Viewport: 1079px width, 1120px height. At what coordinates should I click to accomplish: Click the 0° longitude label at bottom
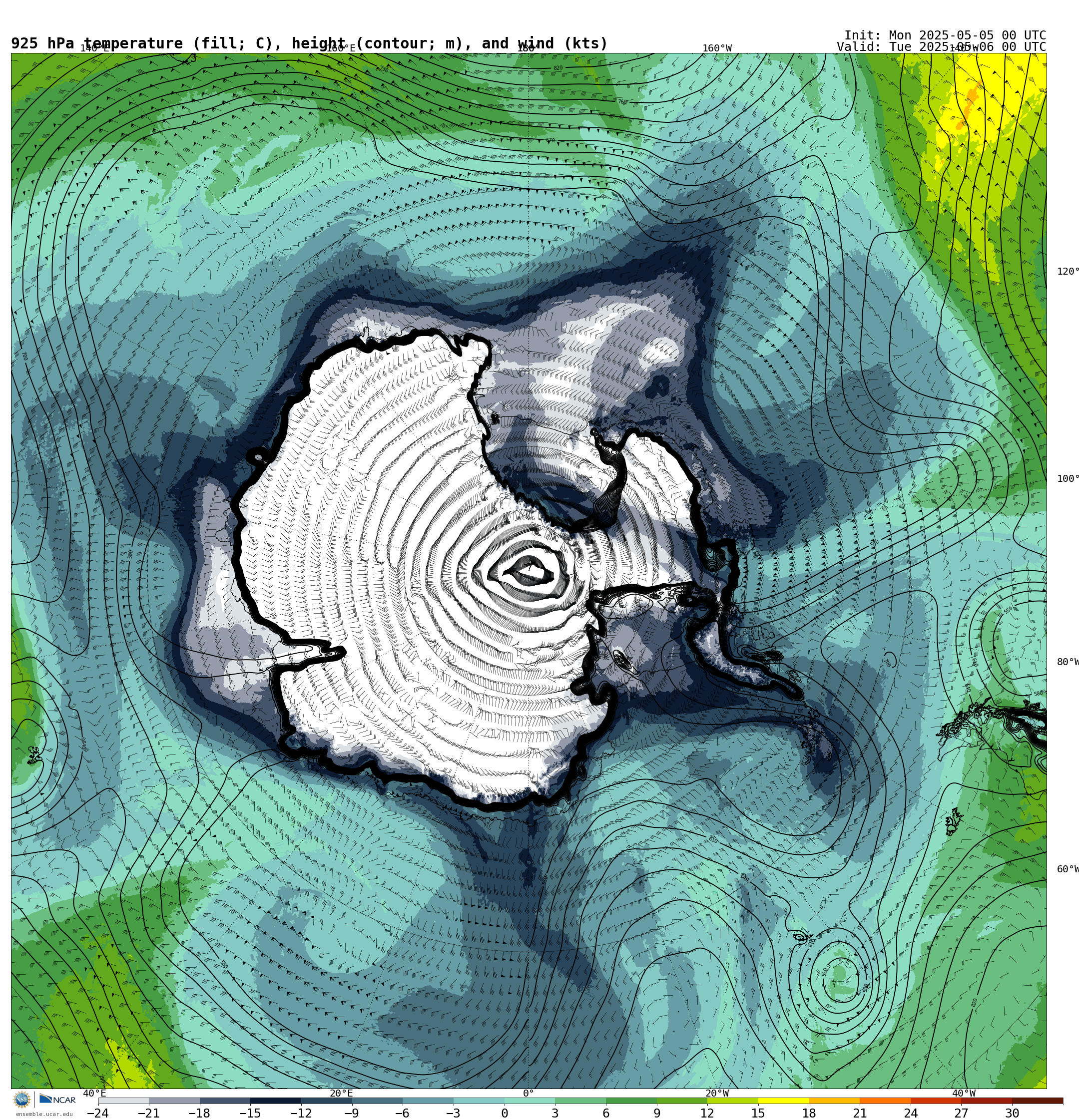point(529,1093)
